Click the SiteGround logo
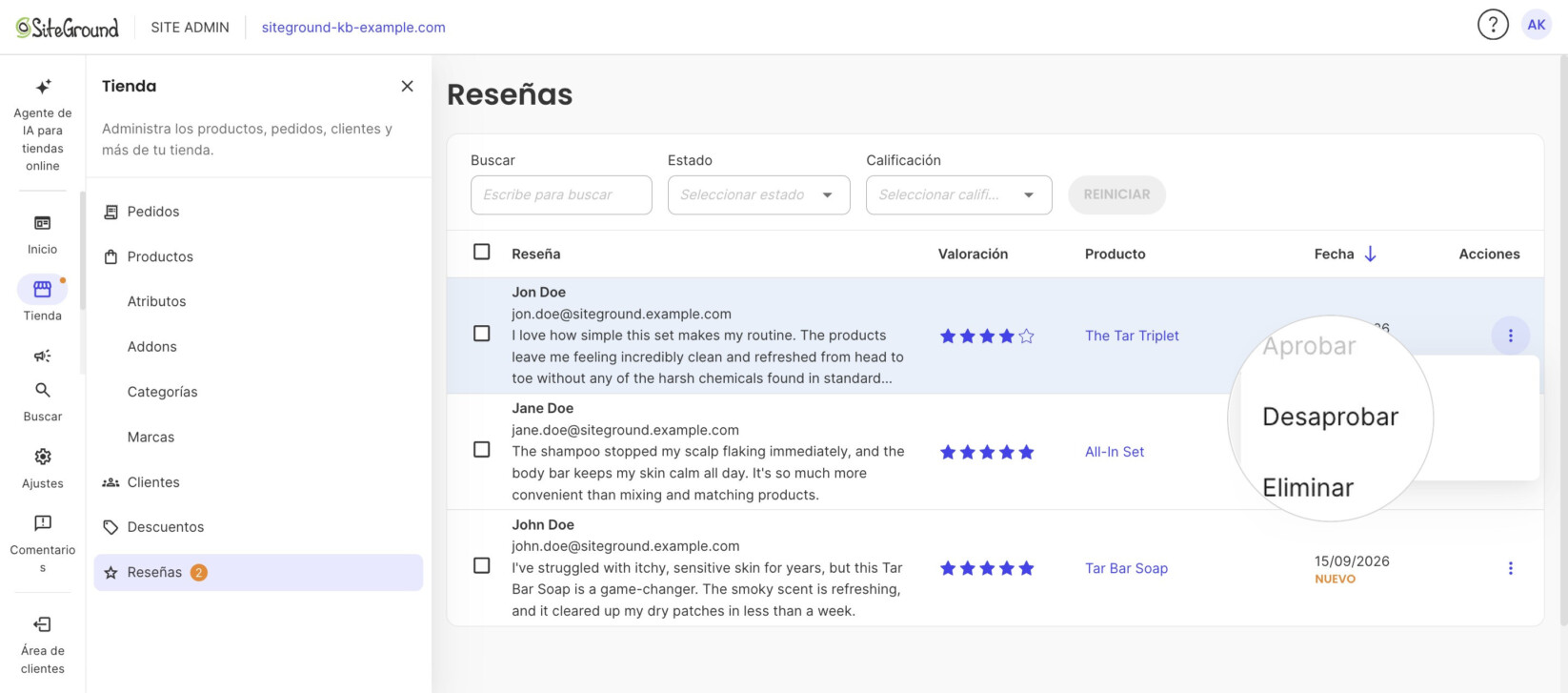The image size is (1568, 693). (x=67, y=28)
